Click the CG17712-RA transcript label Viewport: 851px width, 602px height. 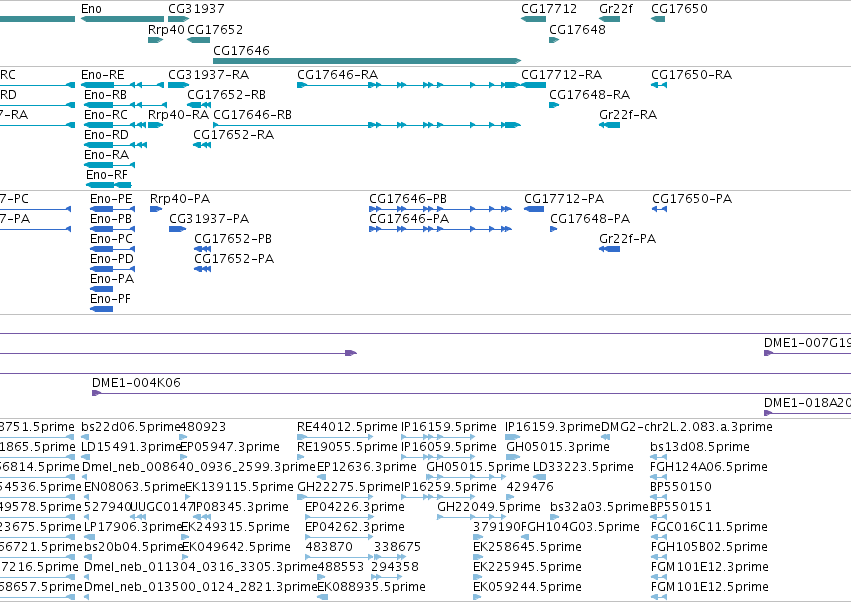(562, 75)
